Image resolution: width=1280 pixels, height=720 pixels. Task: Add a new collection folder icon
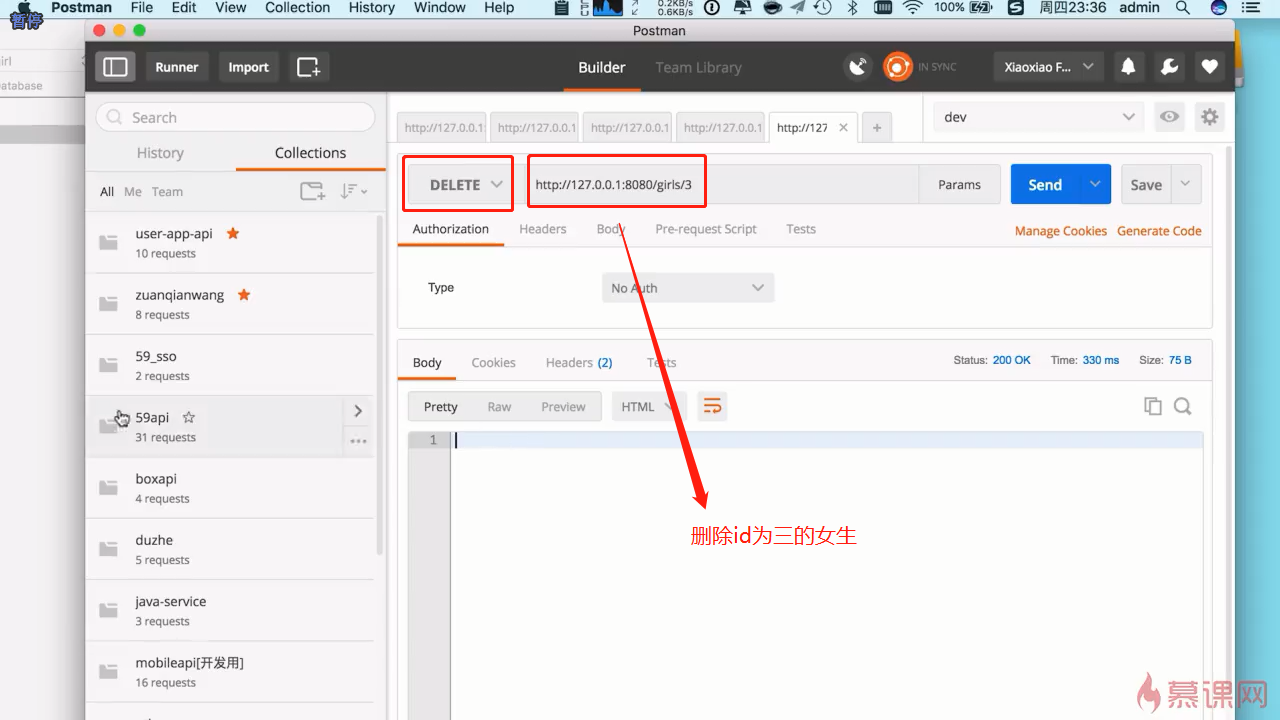(313, 191)
